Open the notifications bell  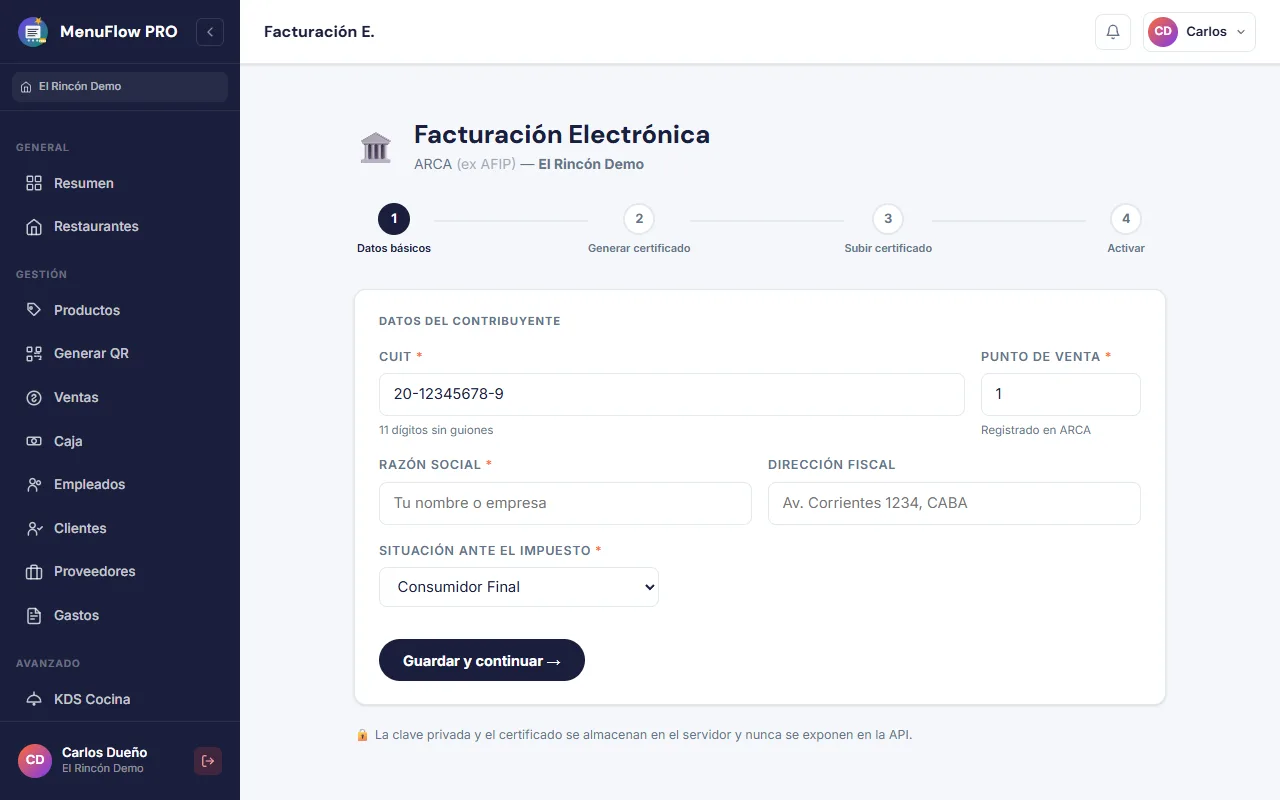pos(1113,32)
